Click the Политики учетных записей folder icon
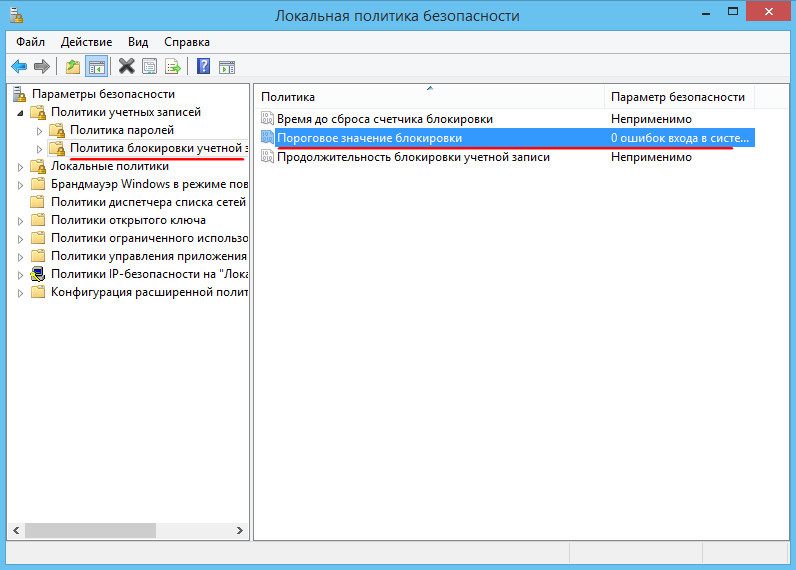This screenshot has height=570, width=796. point(38,112)
